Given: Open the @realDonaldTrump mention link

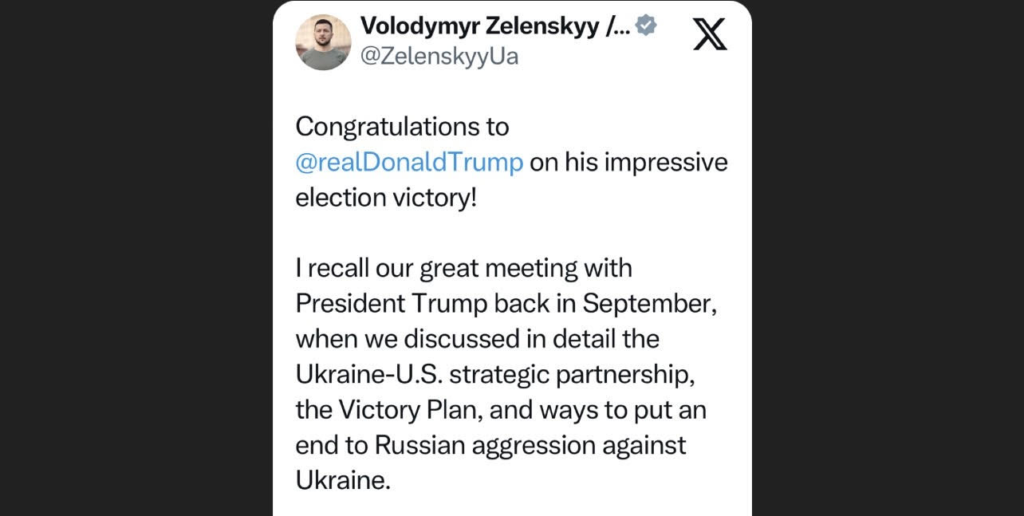Looking at the screenshot, I should (410, 163).
